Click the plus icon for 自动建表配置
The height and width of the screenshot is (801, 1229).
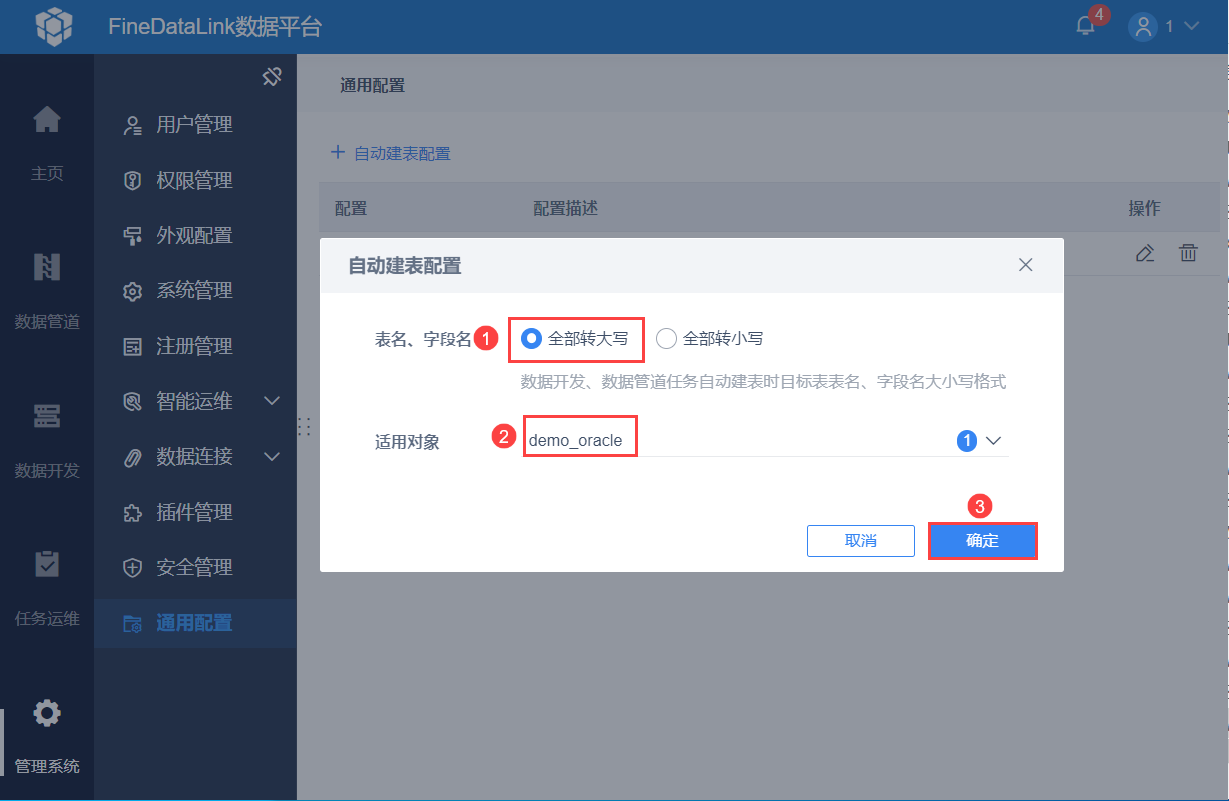pyautogui.click(x=338, y=153)
